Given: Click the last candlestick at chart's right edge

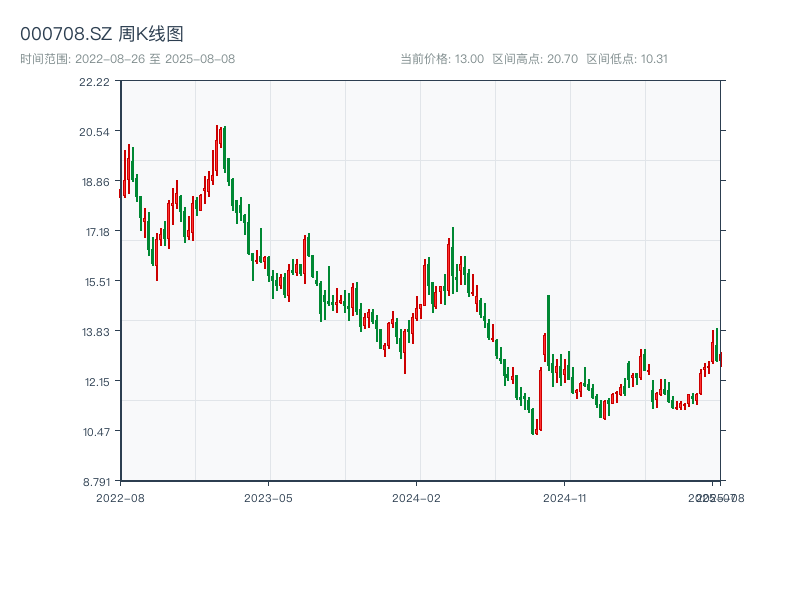Looking at the screenshot, I should pos(721,359).
